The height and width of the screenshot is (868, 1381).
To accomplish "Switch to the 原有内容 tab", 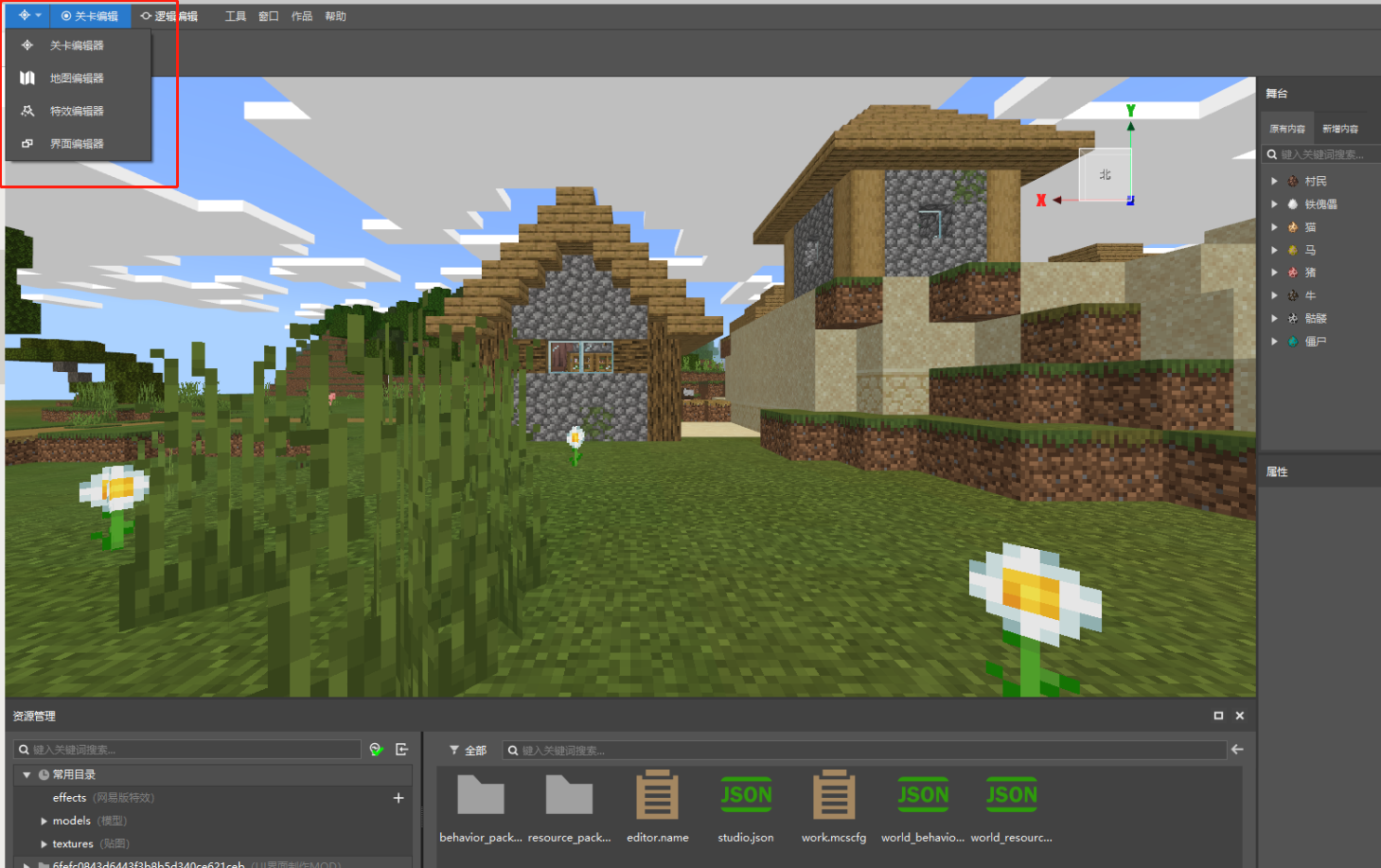I will click(1287, 129).
